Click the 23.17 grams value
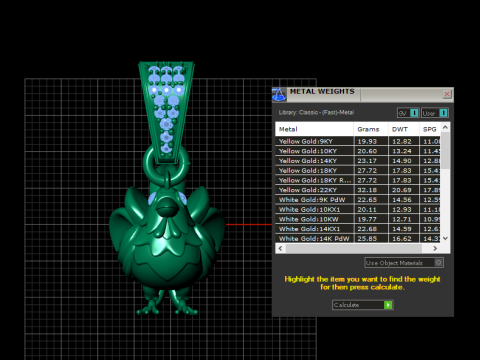The height and width of the screenshot is (360, 480). 367,161
